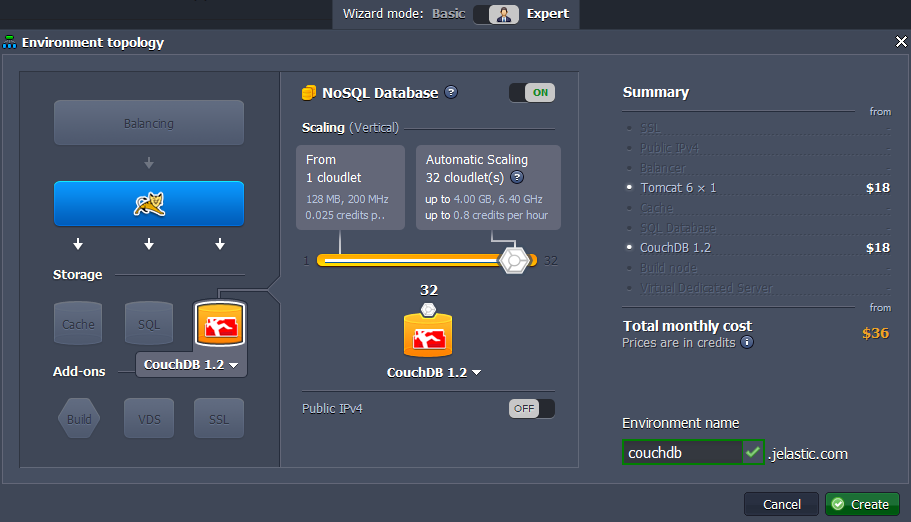Select the SSL add-on node
Viewport: 911px width, 522px height.
pos(219,419)
